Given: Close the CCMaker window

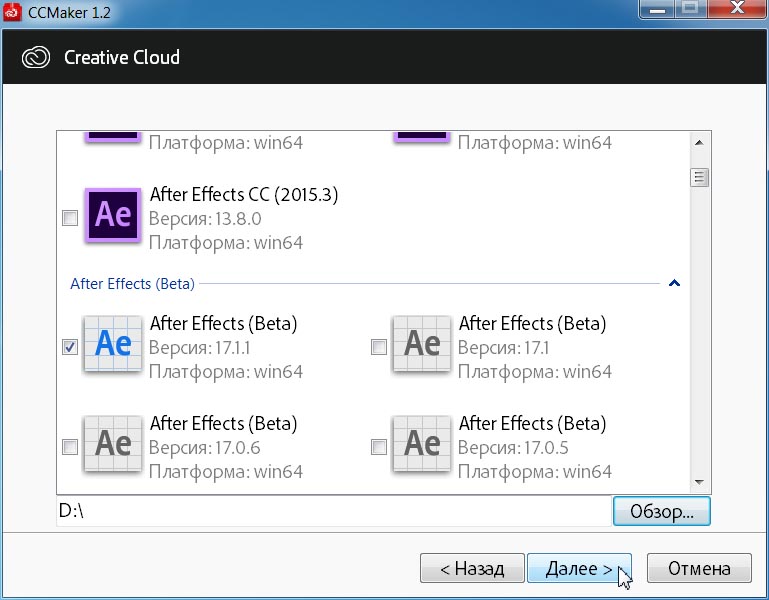Looking at the screenshot, I should [737, 9].
